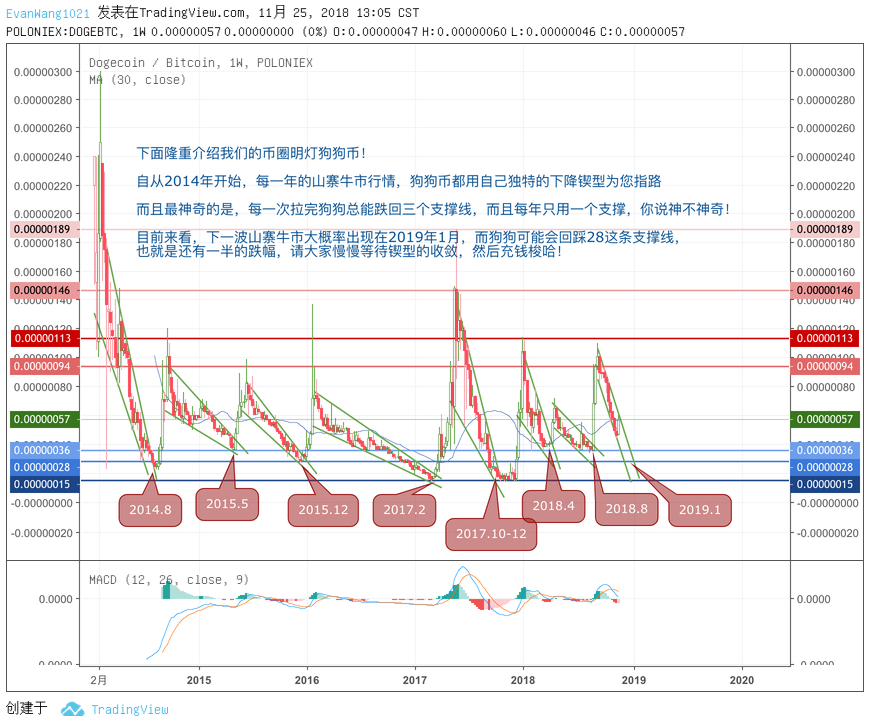Click the 0.00000146 price tag on right axis
The height and width of the screenshot is (728, 870).
click(825, 290)
